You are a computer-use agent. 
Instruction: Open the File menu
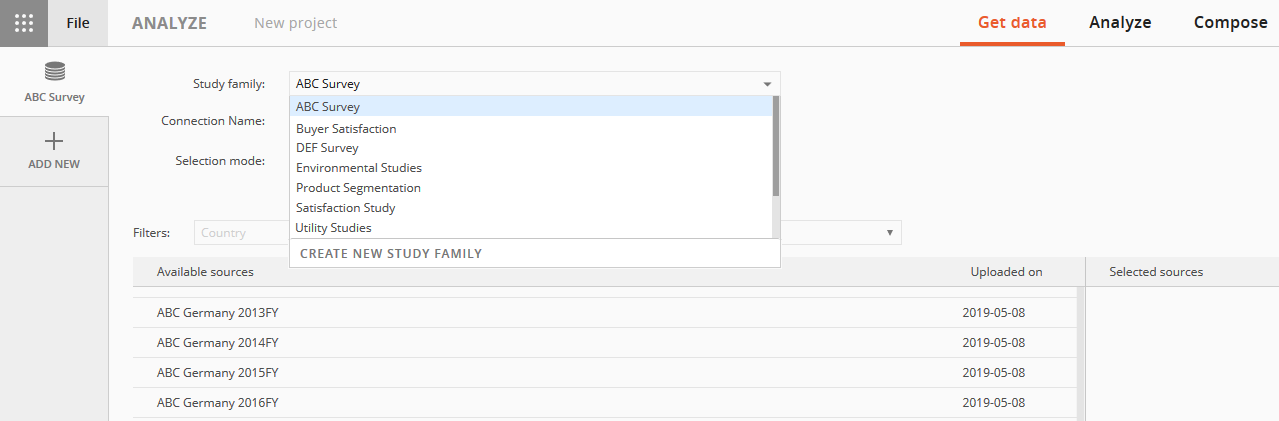78,23
